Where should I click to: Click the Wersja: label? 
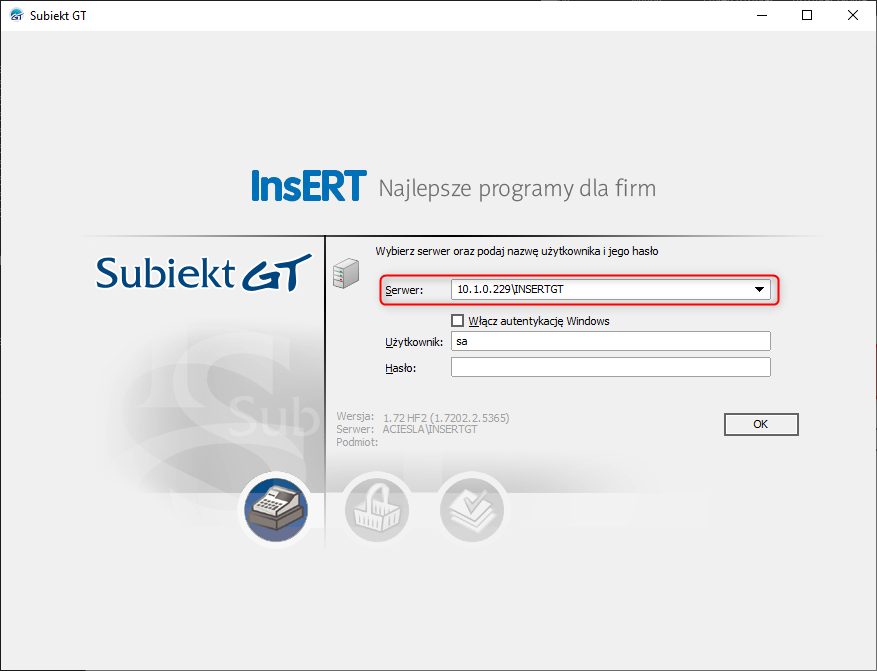[355, 417]
